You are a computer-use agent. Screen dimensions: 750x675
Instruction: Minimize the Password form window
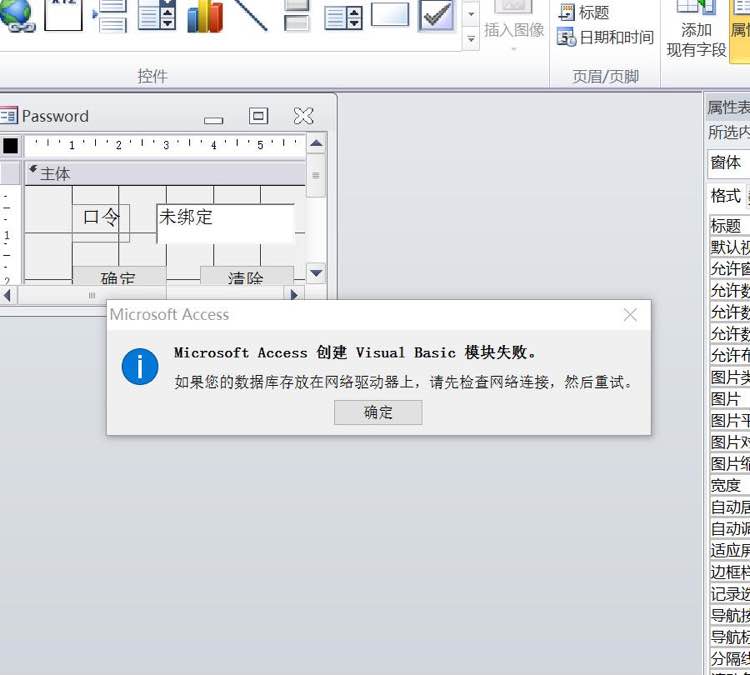213,118
